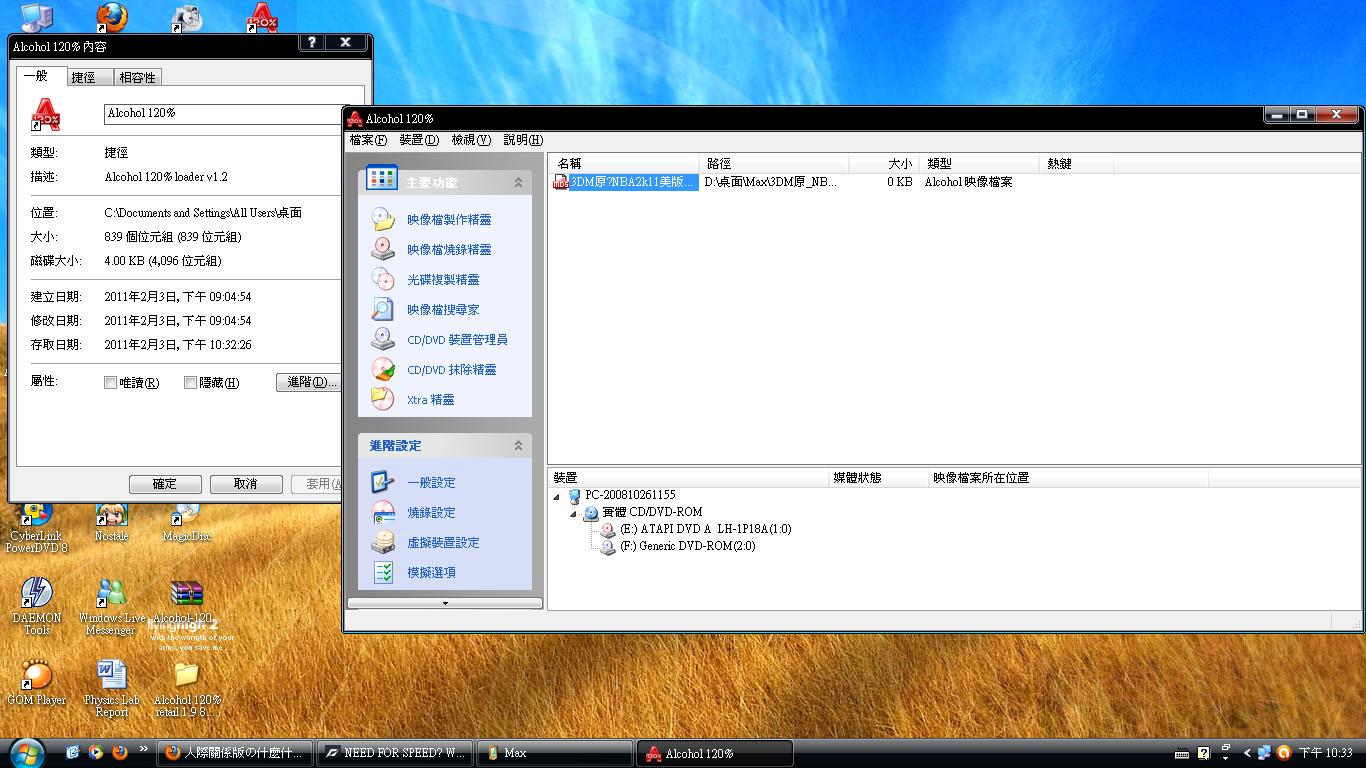The height and width of the screenshot is (768, 1366).
Task: Open the 檔案 menu
Action: tap(368, 140)
